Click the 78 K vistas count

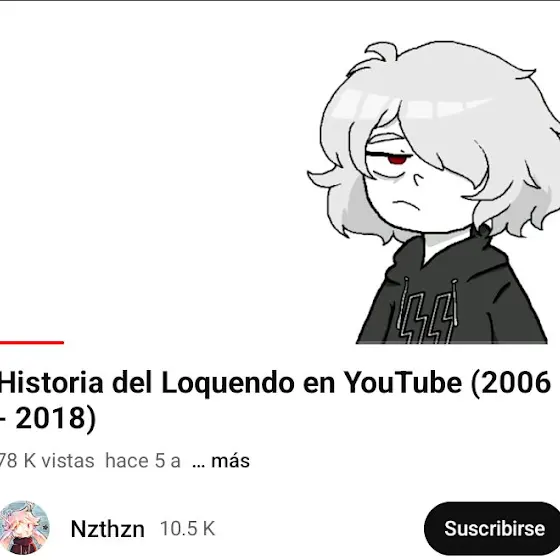pyautogui.click(x=47, y=460)
